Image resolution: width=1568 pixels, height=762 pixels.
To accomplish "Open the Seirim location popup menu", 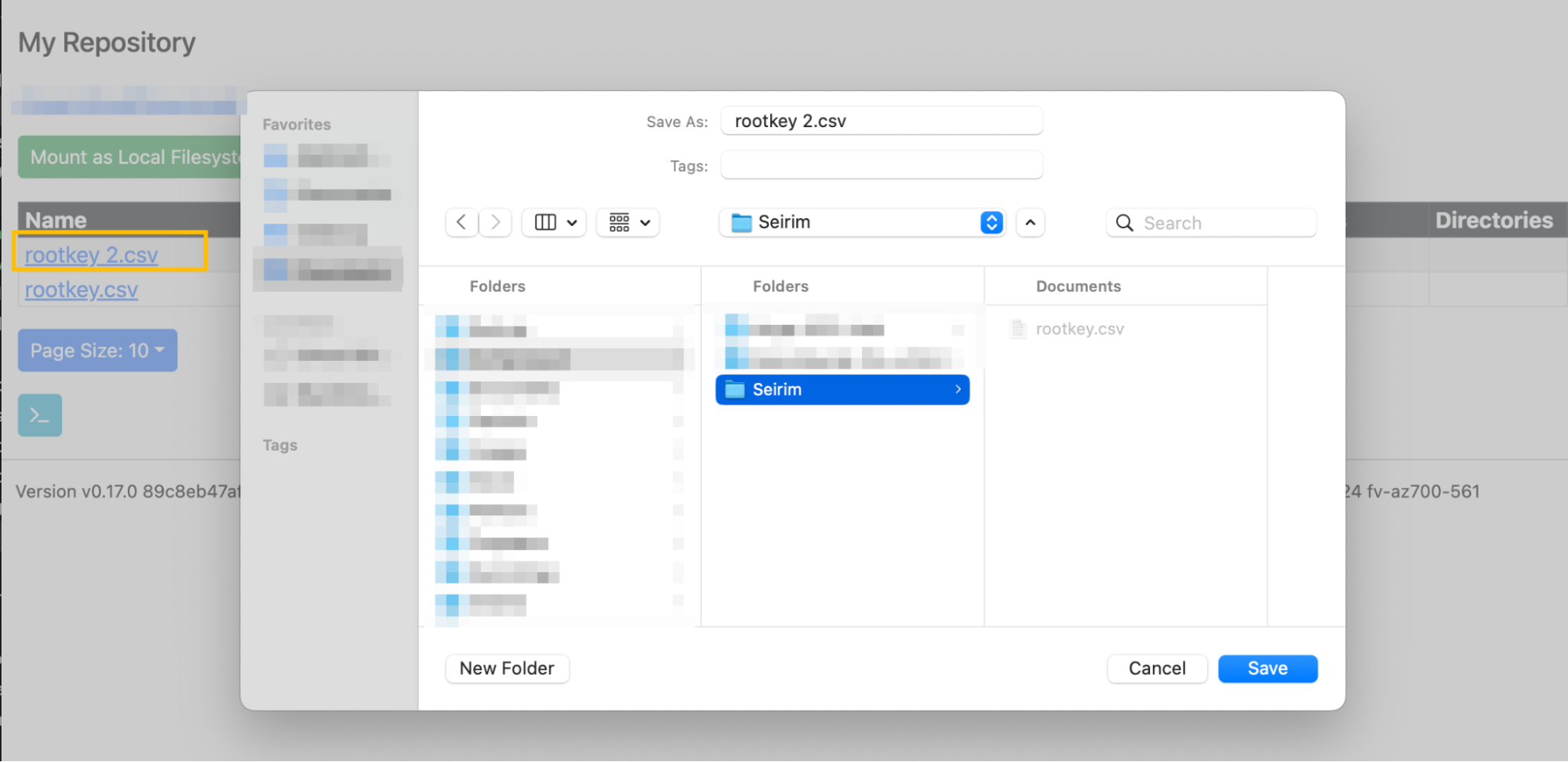I will pyautogui.click(x=863, y=223).
